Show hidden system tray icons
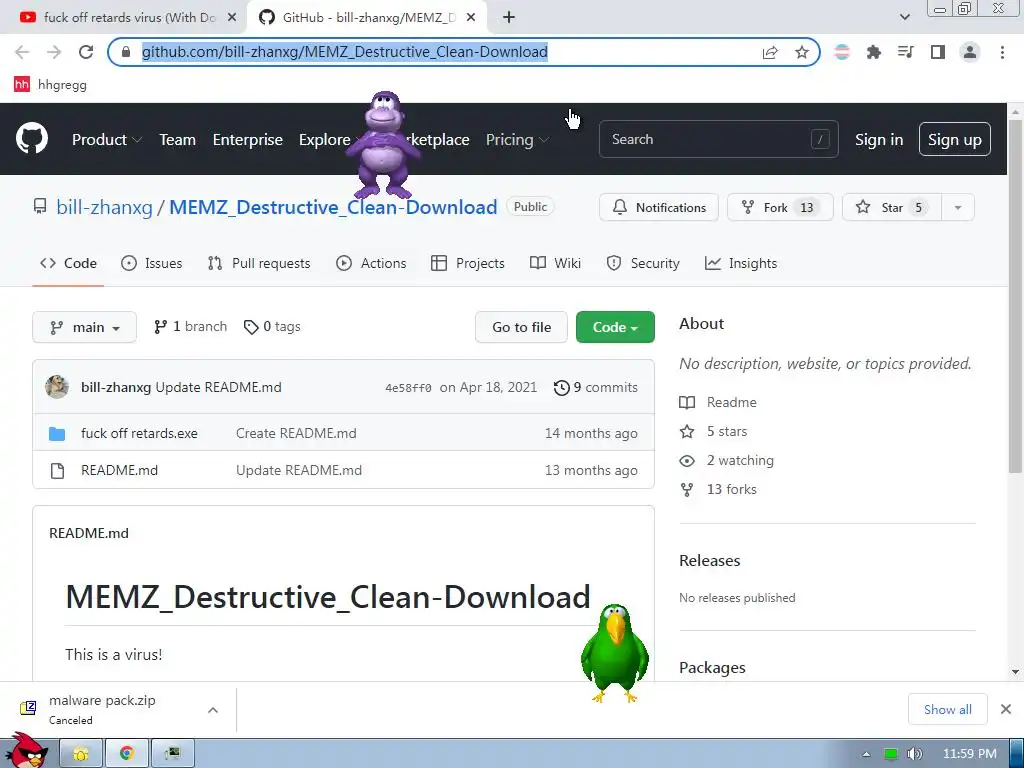This screenshot has height=768, width=1024. point(866,754)
